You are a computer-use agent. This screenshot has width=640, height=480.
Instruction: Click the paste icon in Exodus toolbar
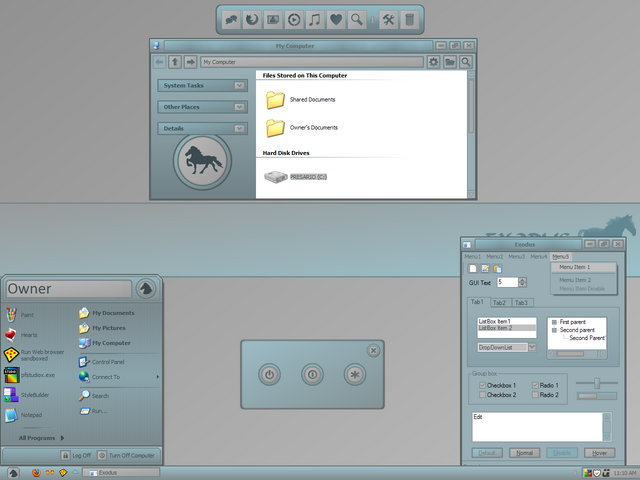click(497, 268)
